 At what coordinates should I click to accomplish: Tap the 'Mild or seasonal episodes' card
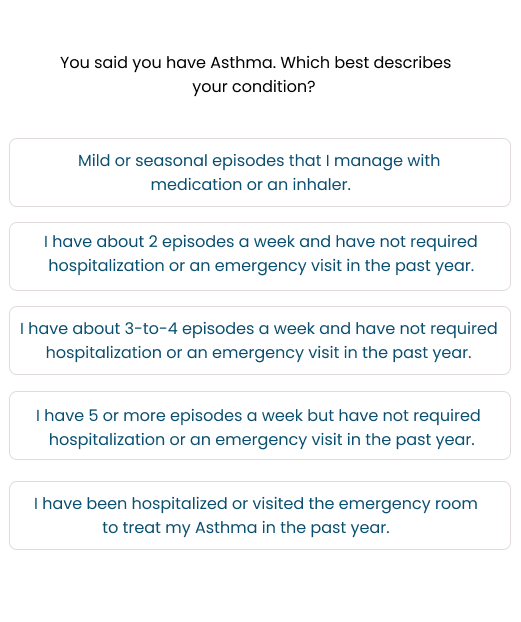click(260, 173)
